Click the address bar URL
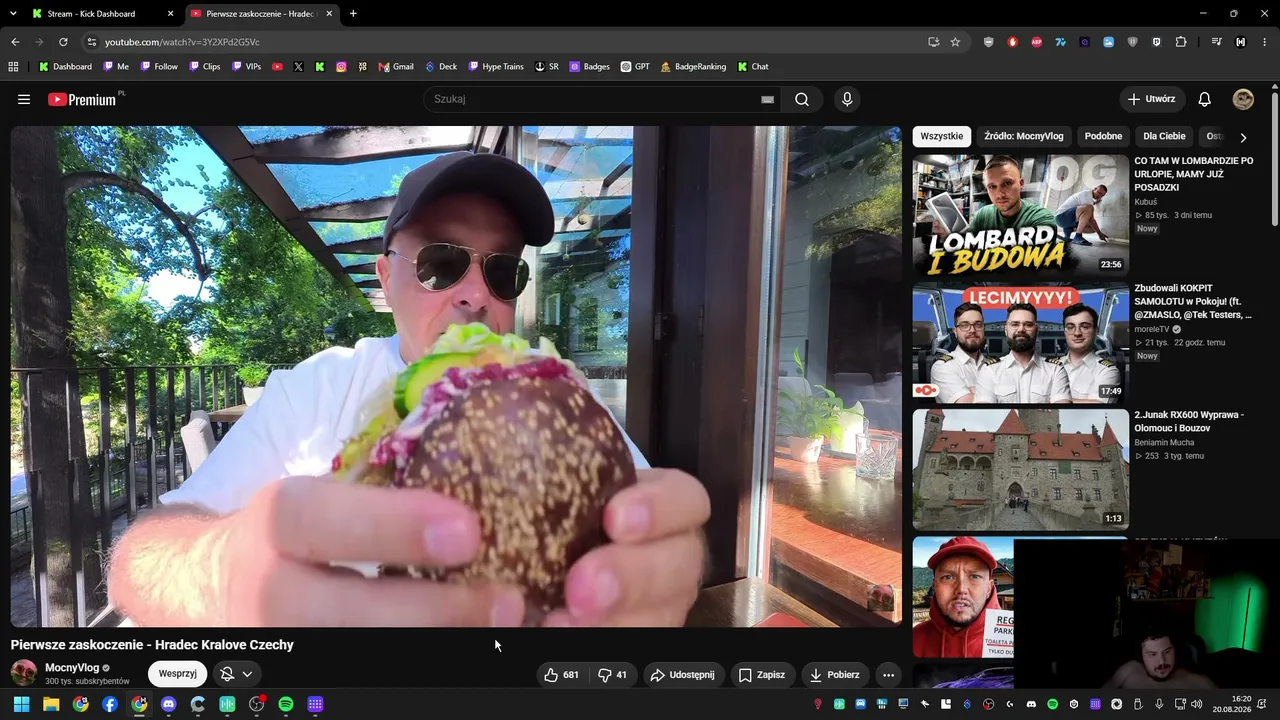This screenshot has height=720, width=1280. coord(182,42)
